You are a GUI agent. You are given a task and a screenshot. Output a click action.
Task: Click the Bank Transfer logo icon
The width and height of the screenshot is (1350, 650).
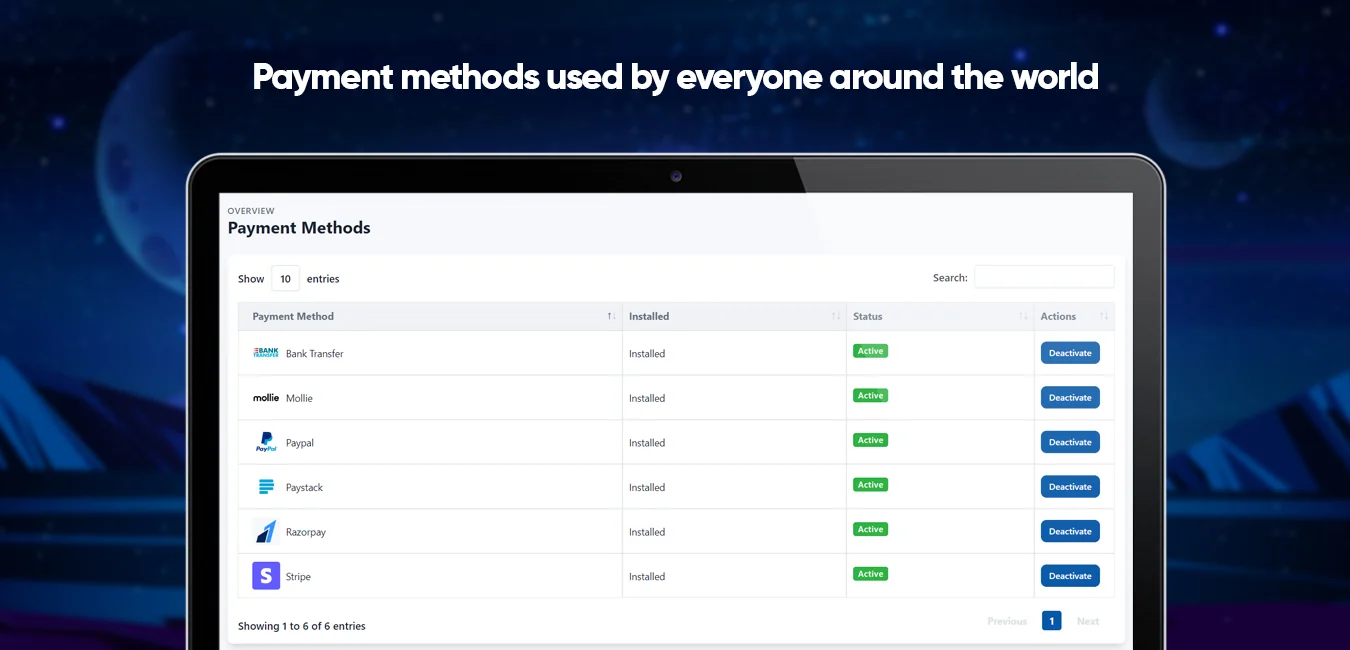click(265, 353)
